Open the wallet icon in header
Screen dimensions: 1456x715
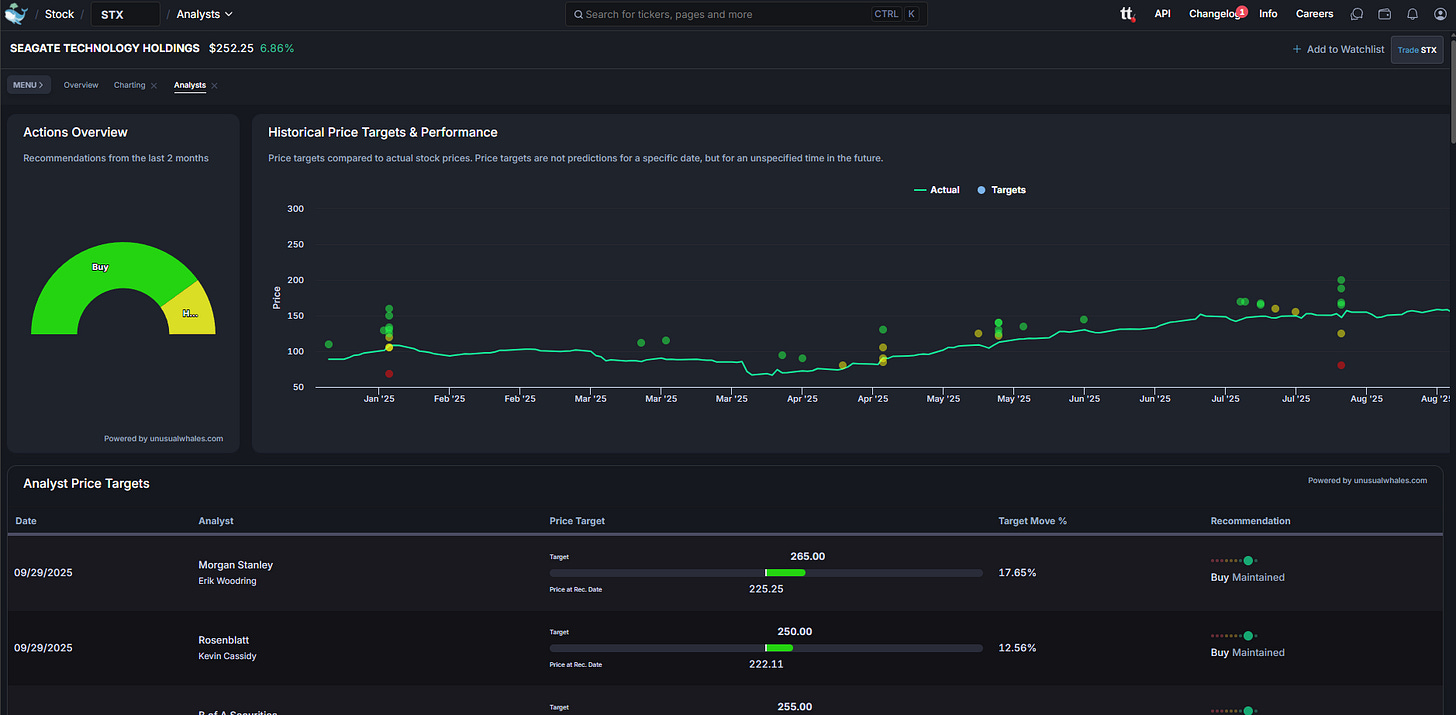coord(1385,14)
